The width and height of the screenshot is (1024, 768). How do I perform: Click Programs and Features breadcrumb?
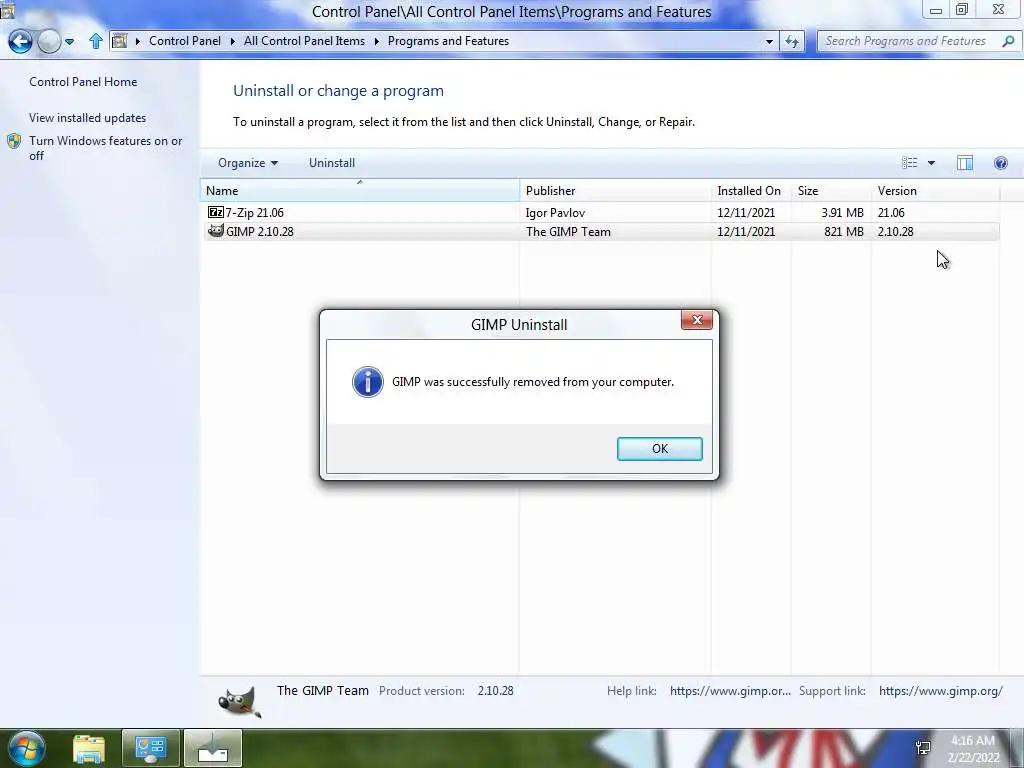[448, 40]
